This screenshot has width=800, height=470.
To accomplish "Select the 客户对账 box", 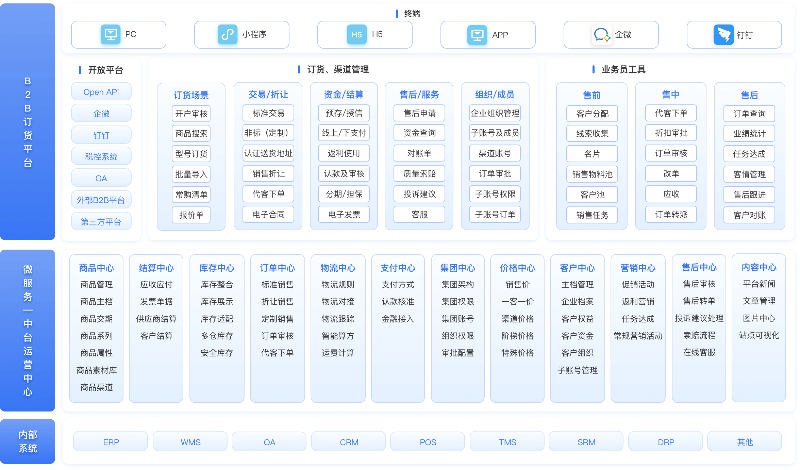I will (x=749, y=215).
